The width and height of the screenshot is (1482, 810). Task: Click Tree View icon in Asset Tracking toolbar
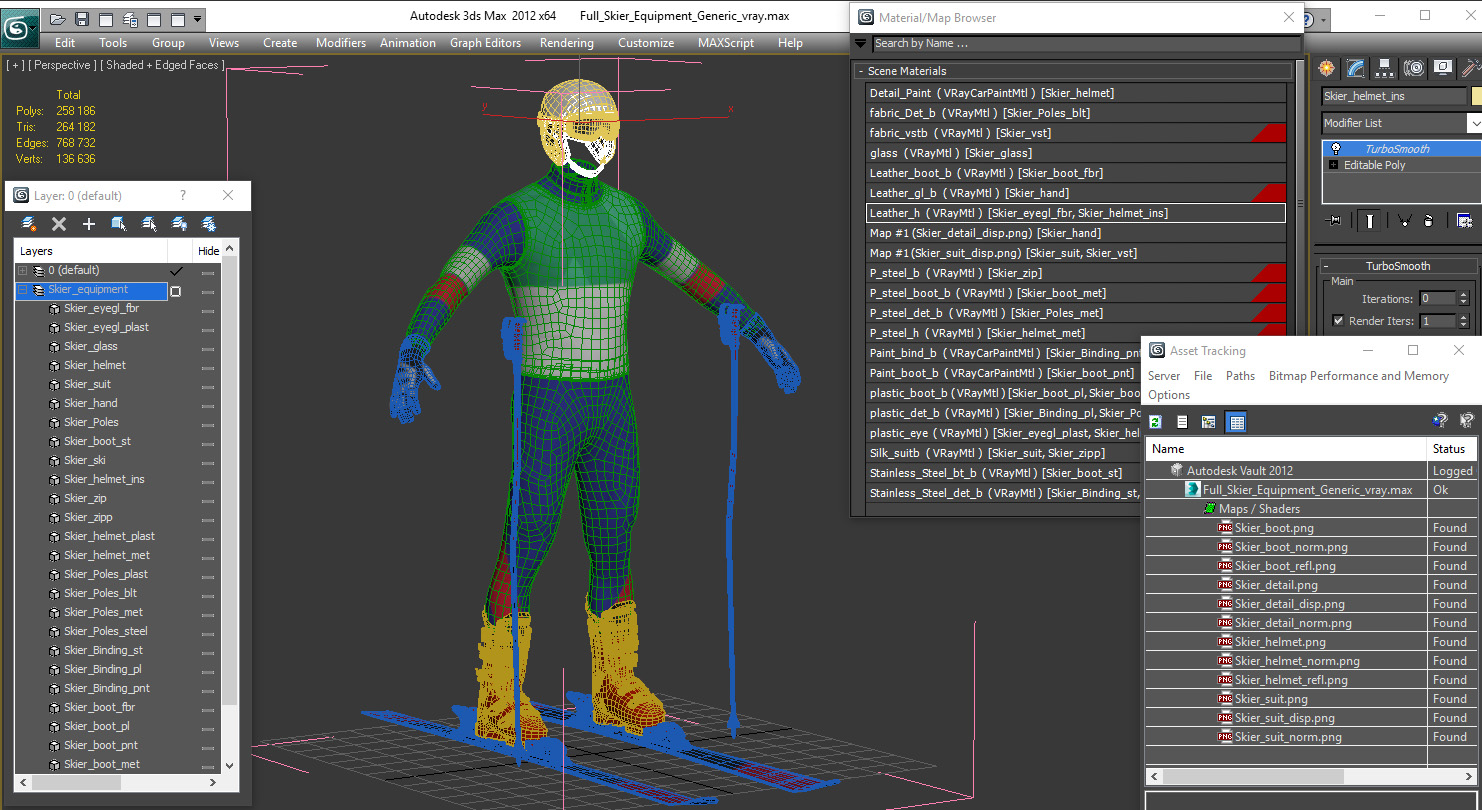click(1208, 422)
